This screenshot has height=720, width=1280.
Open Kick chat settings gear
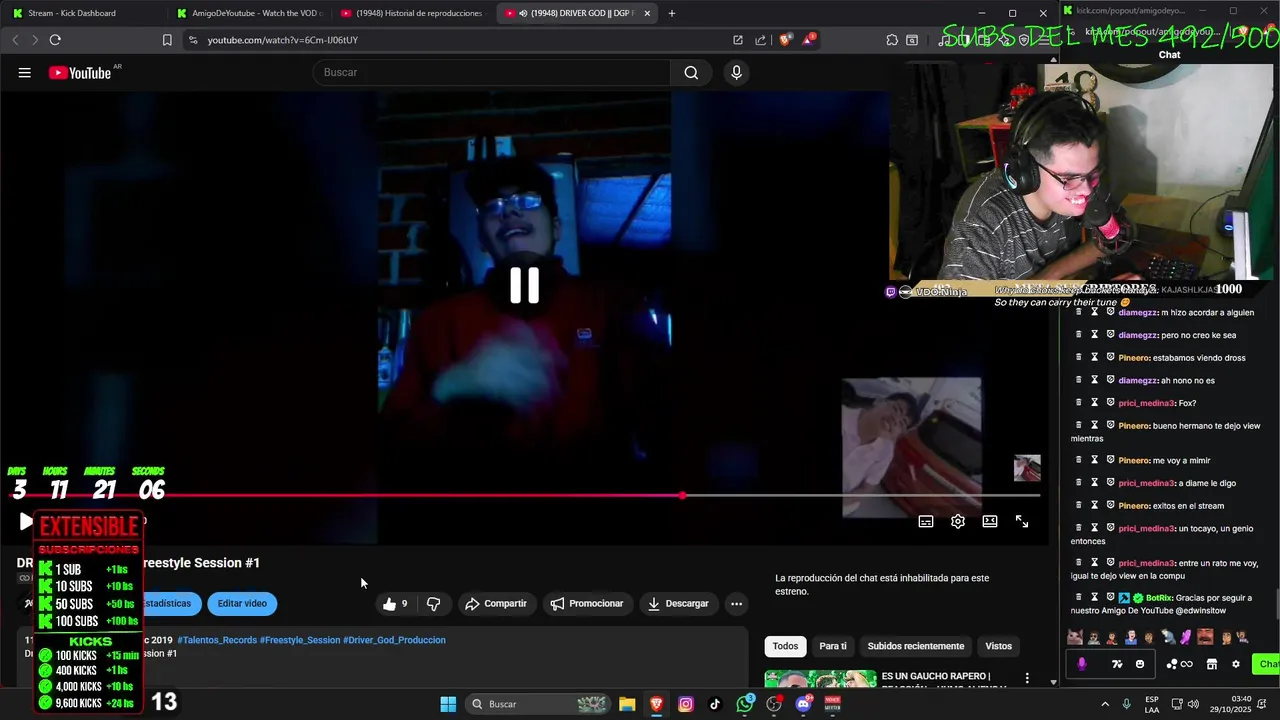coord(1236,664)
